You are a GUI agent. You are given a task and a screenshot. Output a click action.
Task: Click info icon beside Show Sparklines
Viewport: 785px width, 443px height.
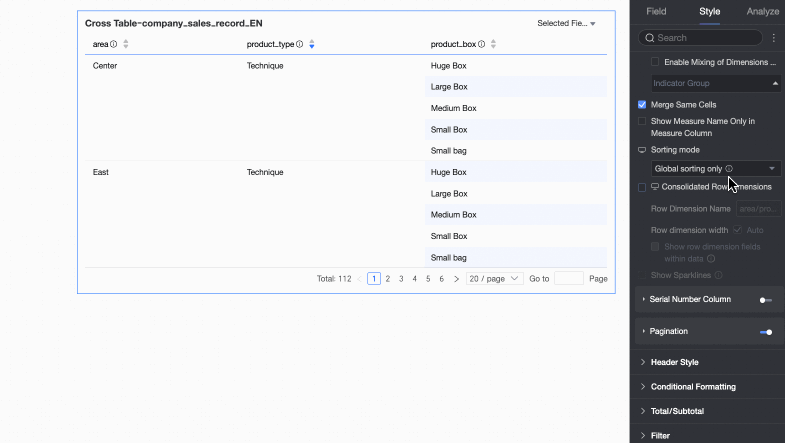[718, 275]
